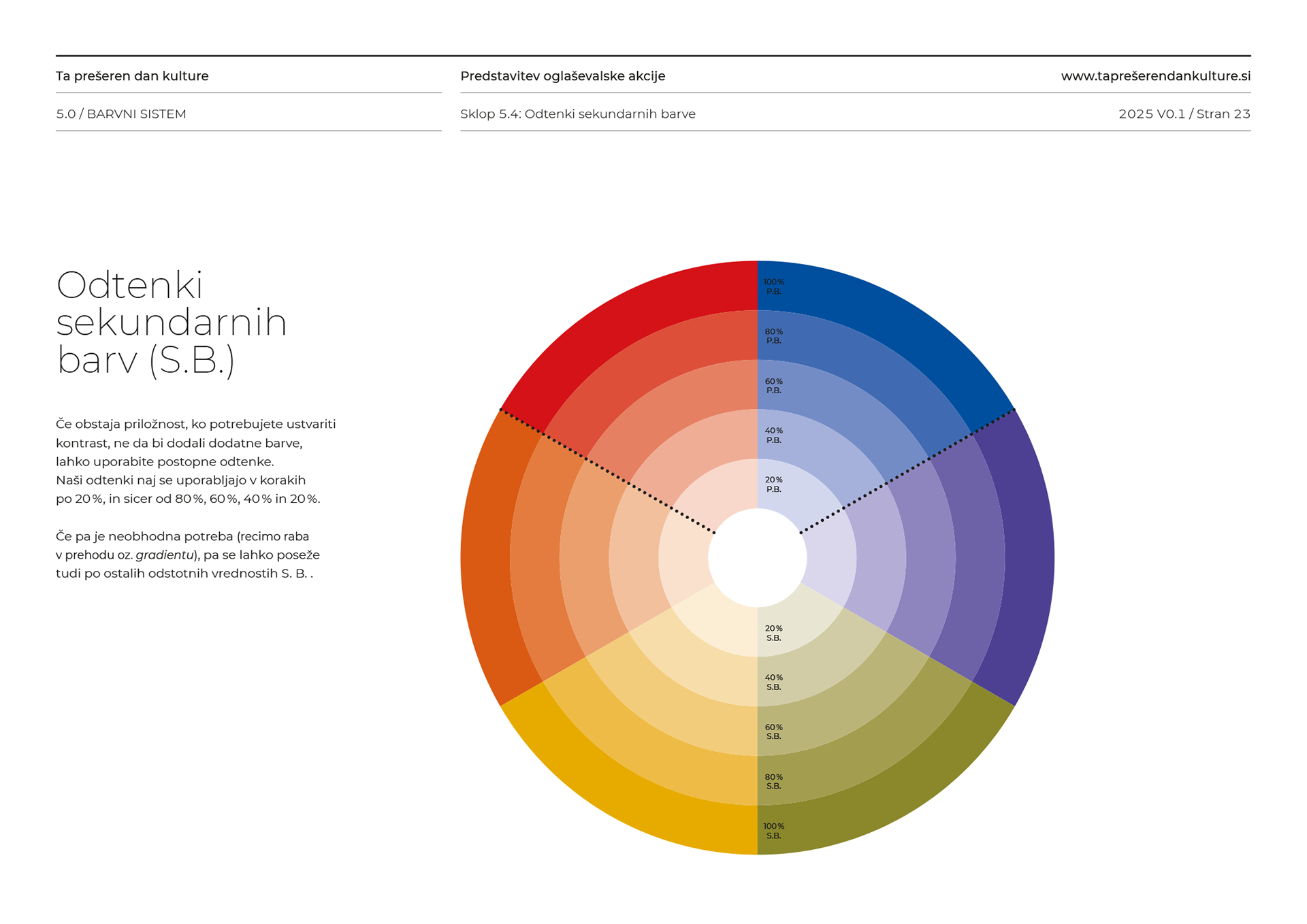This screenshot has height=924, width=1307.
Task: Click the '5.0 / BARVNI SISTEM' section label
Action: pos(121,114)
